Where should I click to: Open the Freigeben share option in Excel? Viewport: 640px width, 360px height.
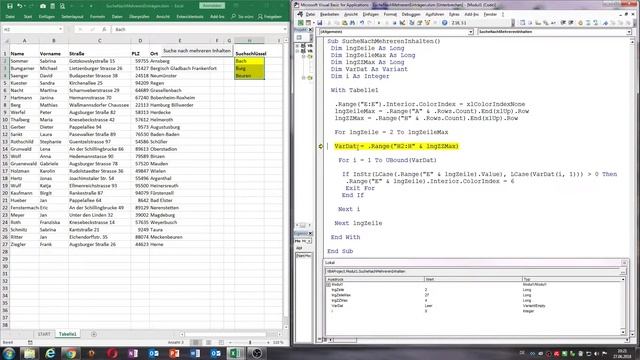270,17
